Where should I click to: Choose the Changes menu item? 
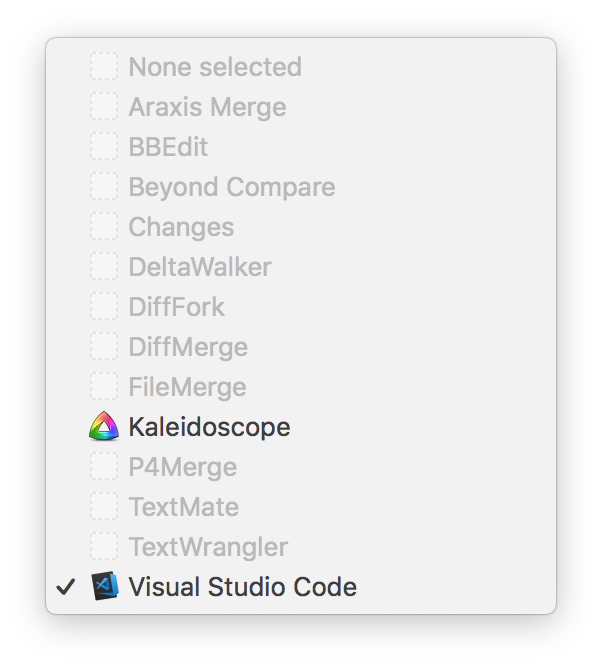tap(301, 227)
